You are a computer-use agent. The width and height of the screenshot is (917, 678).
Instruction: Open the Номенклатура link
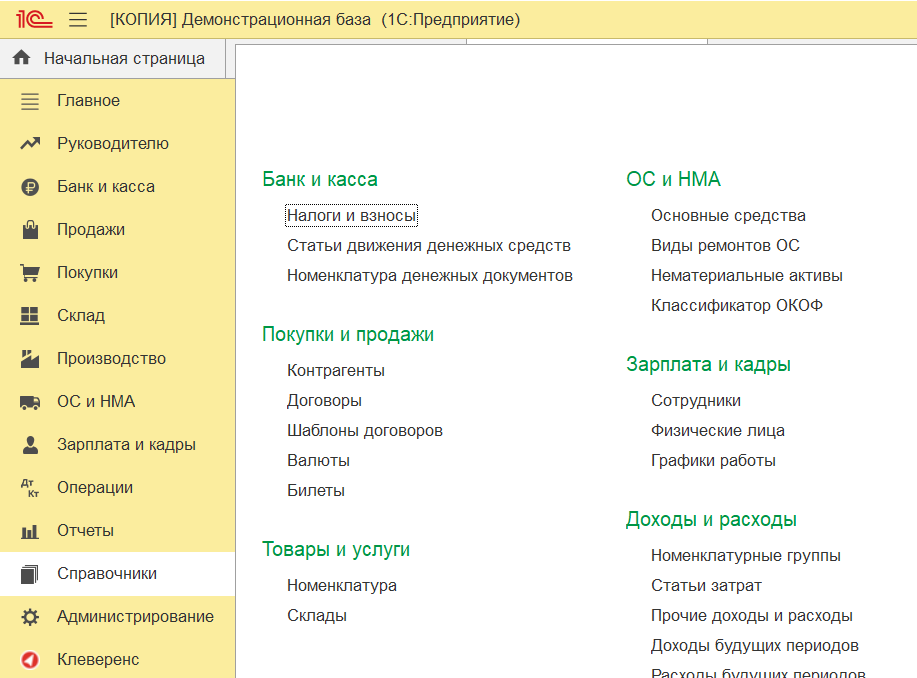341,586
